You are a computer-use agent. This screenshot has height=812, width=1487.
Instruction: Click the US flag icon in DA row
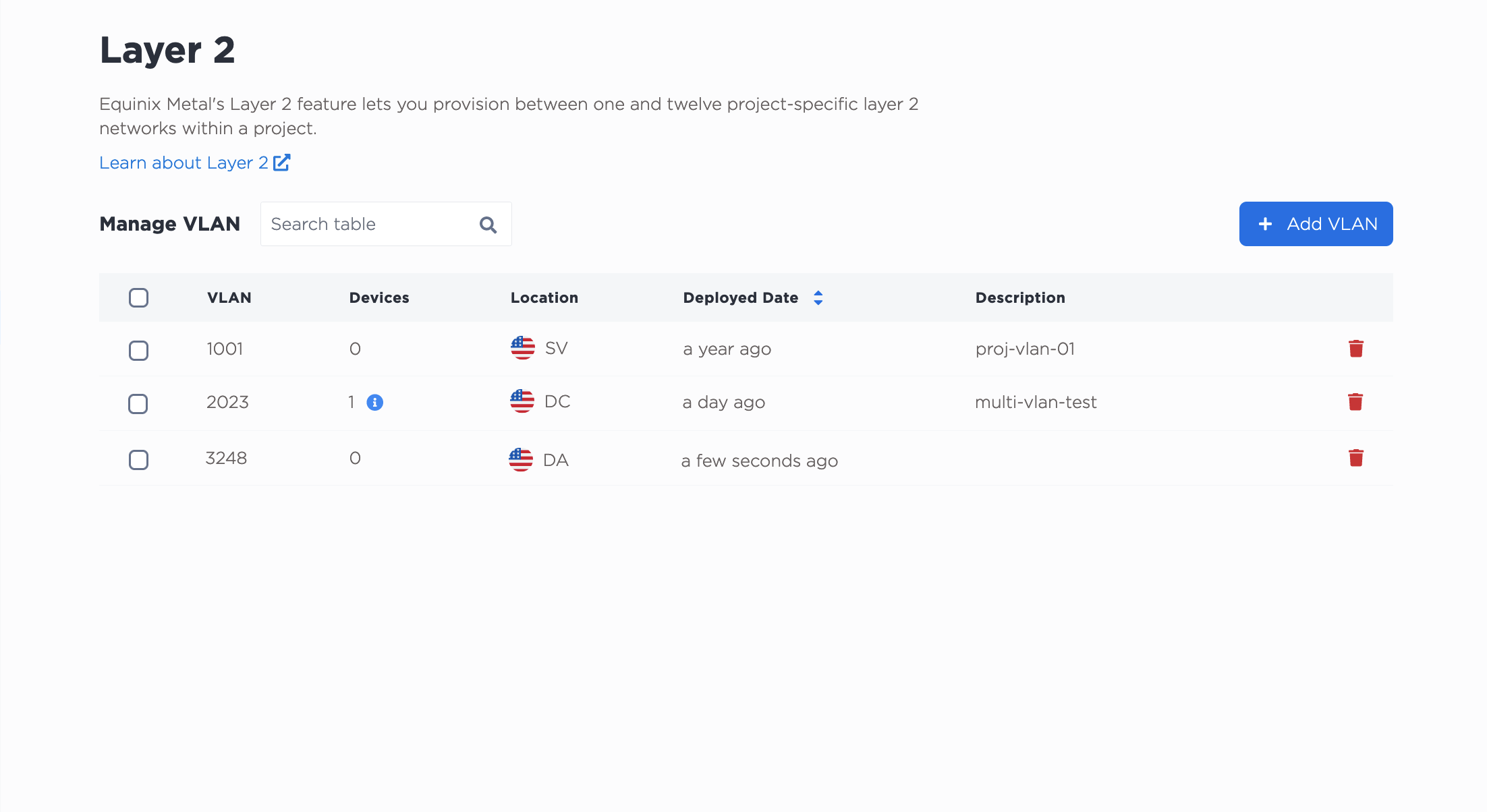[x=521, y=460]
